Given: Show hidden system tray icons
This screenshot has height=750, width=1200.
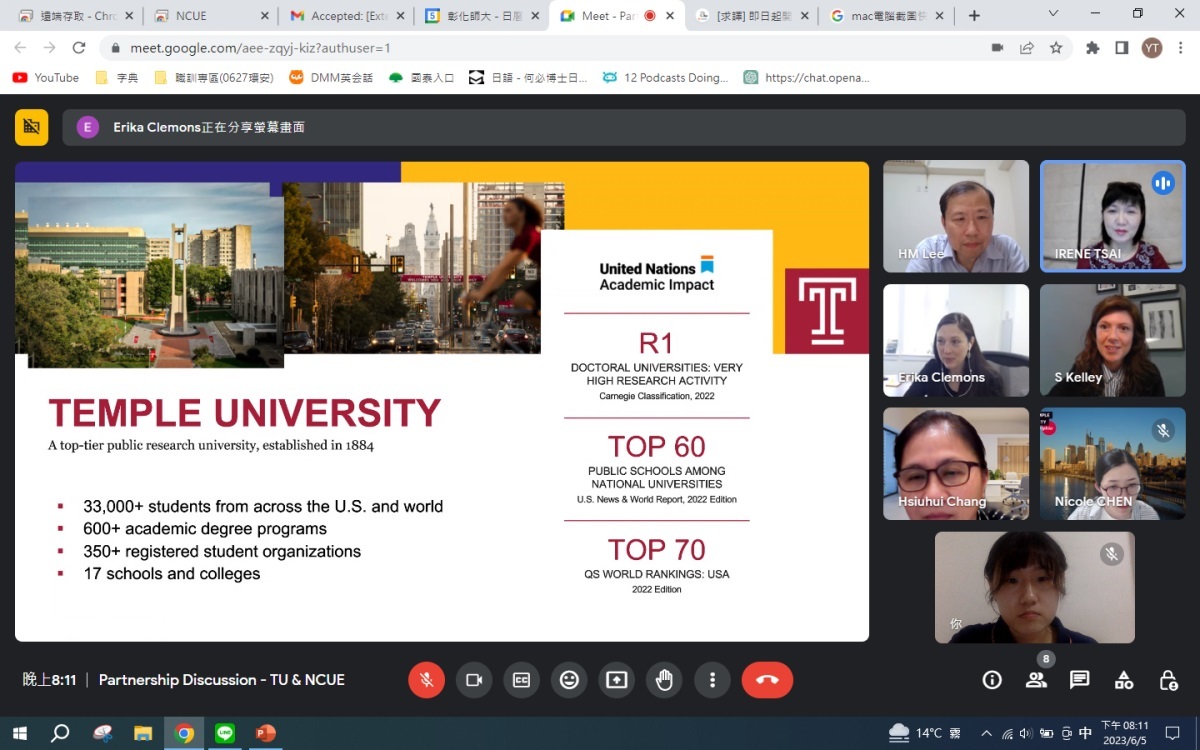Looking at the screenshot, I should [x=986, y=733].
